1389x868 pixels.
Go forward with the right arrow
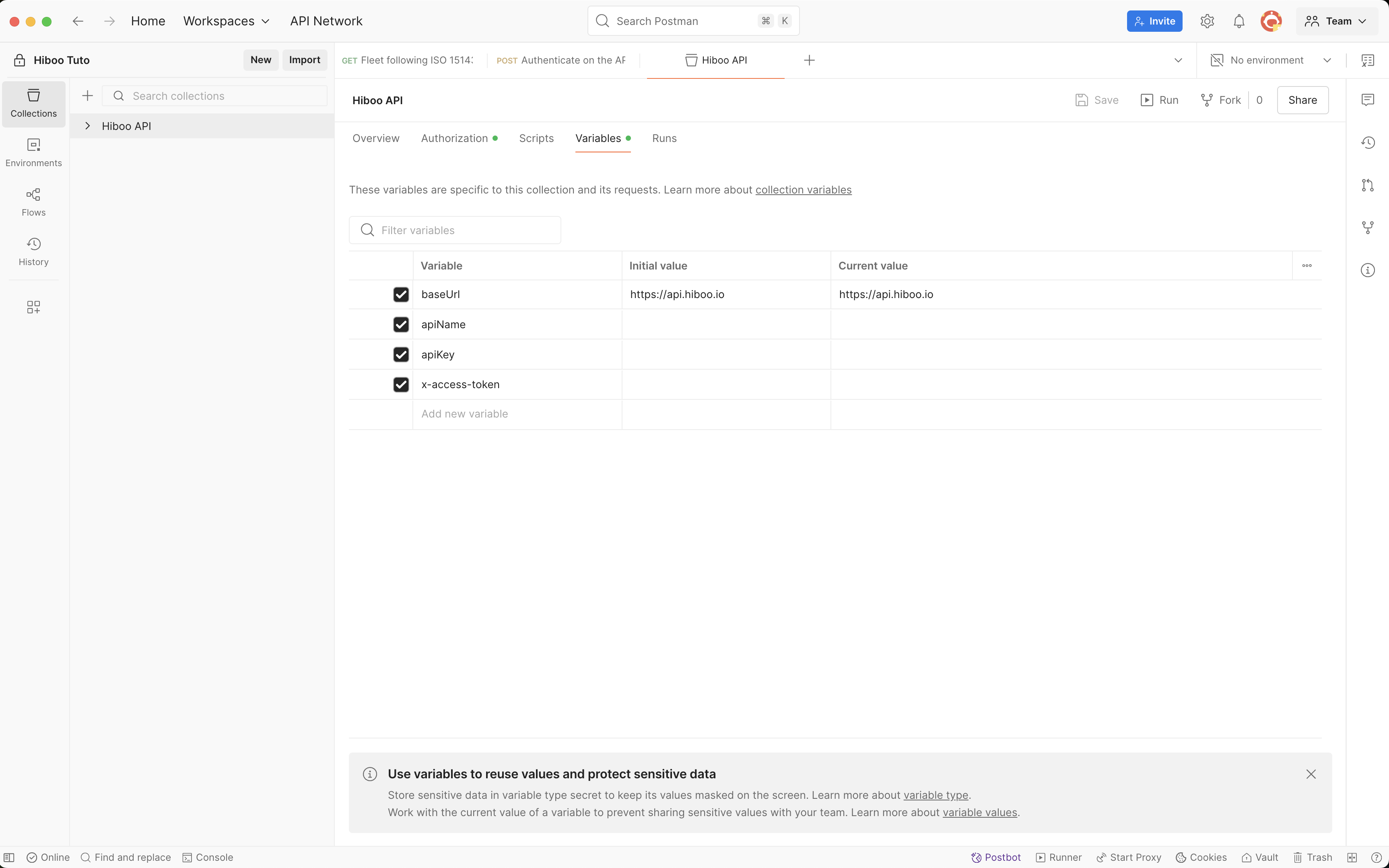pos(109,21)
